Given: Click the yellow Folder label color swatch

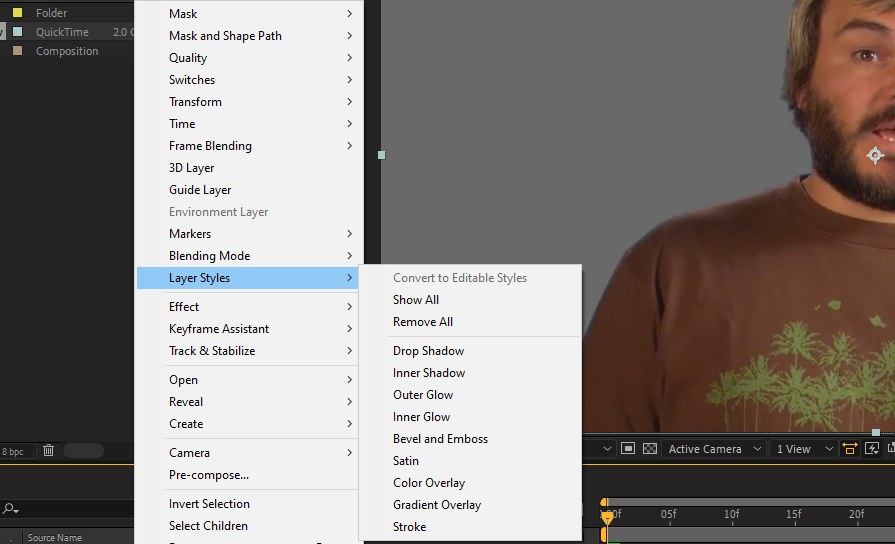Looking at the screenshot, I should coord(17,13).
